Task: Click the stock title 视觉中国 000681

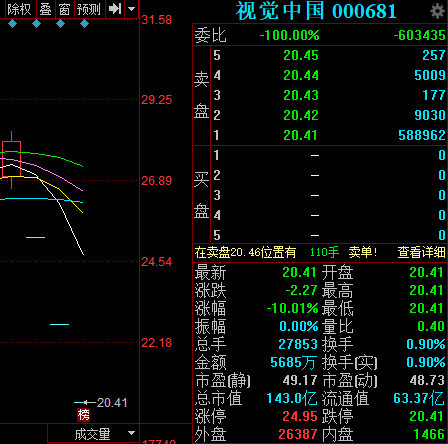Action: coord(316,11)
